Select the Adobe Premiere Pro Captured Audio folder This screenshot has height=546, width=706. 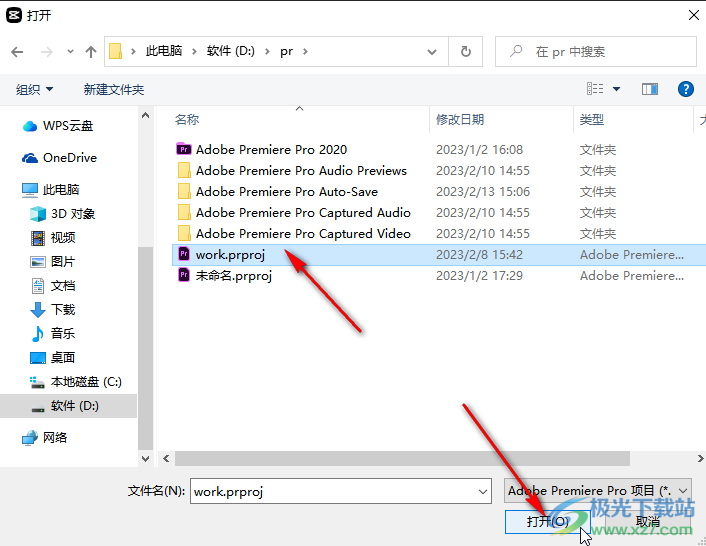pos(303,212)
